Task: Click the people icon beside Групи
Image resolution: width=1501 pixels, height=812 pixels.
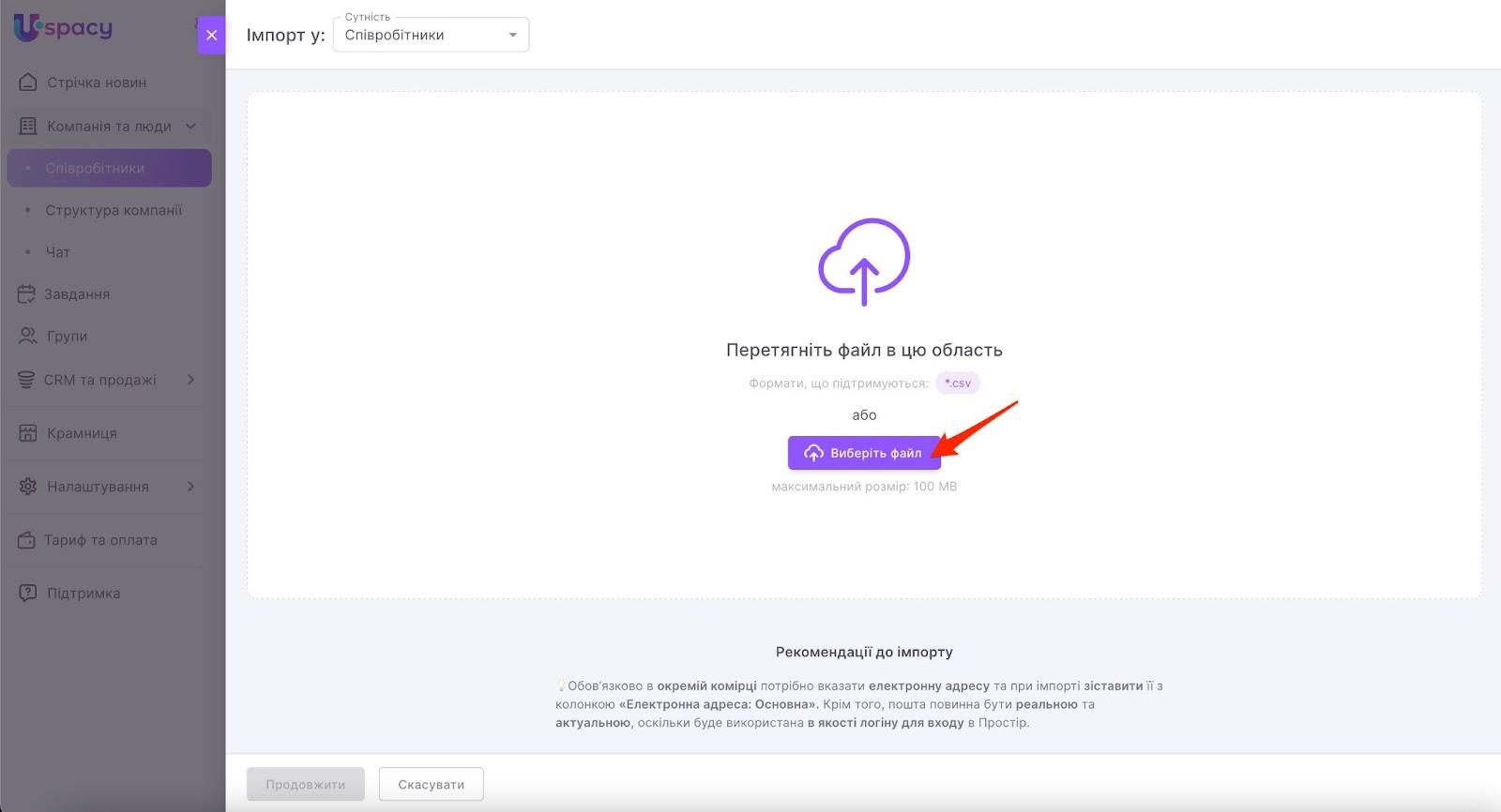Action: tap(28, 336)
